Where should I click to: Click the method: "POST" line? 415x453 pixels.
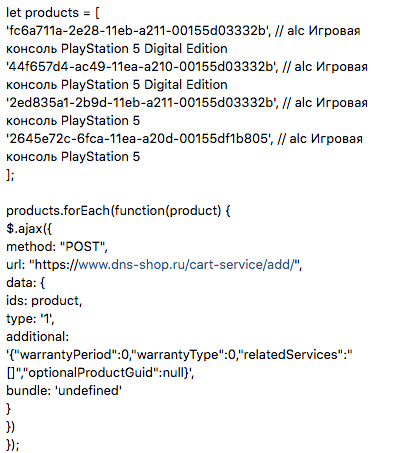click(57, 247)
